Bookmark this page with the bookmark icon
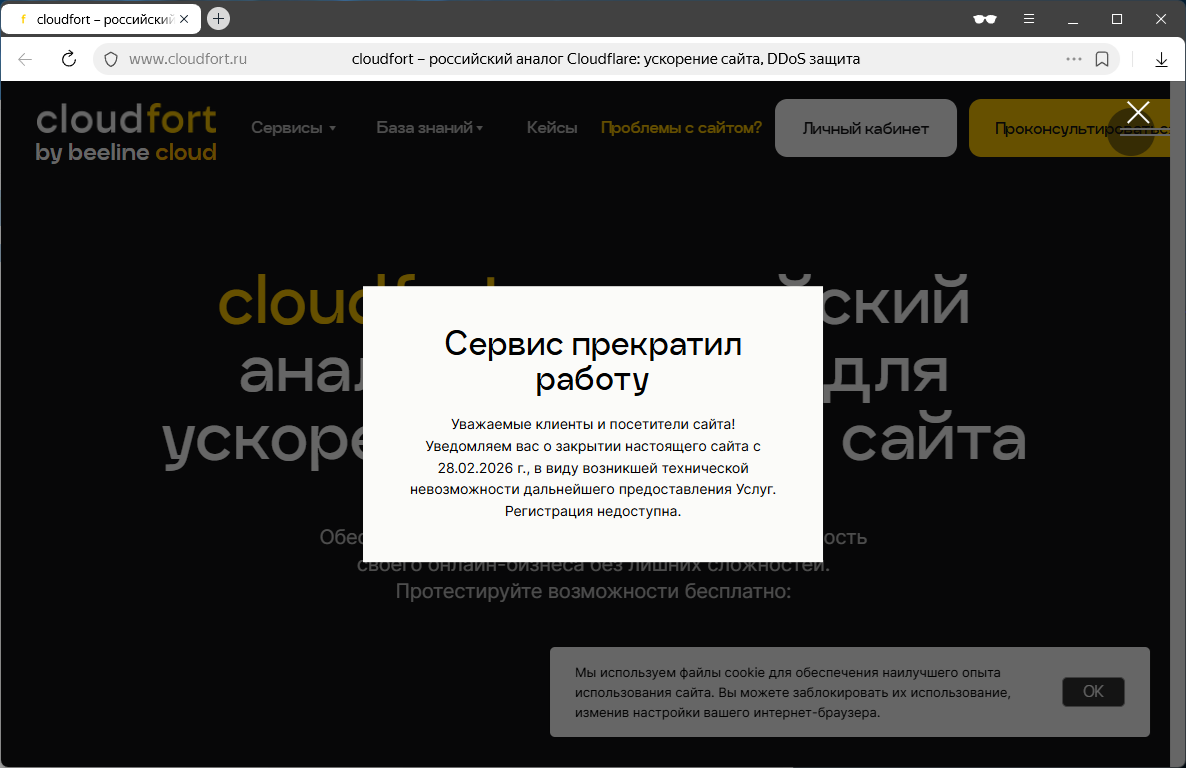Image resolution: width=1186 pixels, height=768 pixels. point(1102,59)
